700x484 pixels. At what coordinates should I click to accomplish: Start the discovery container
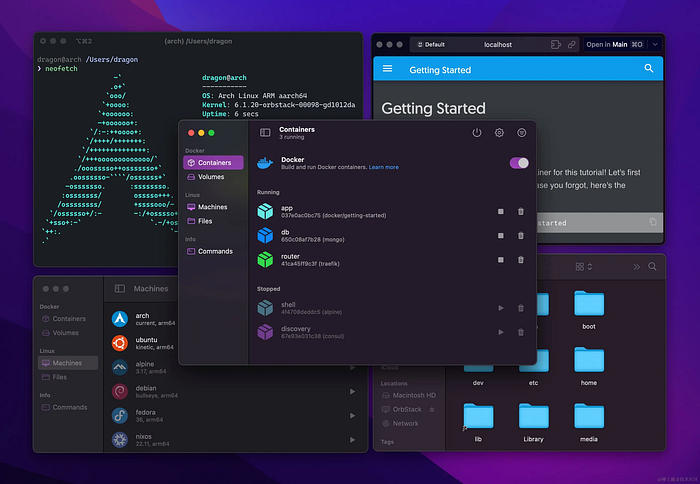501,332
